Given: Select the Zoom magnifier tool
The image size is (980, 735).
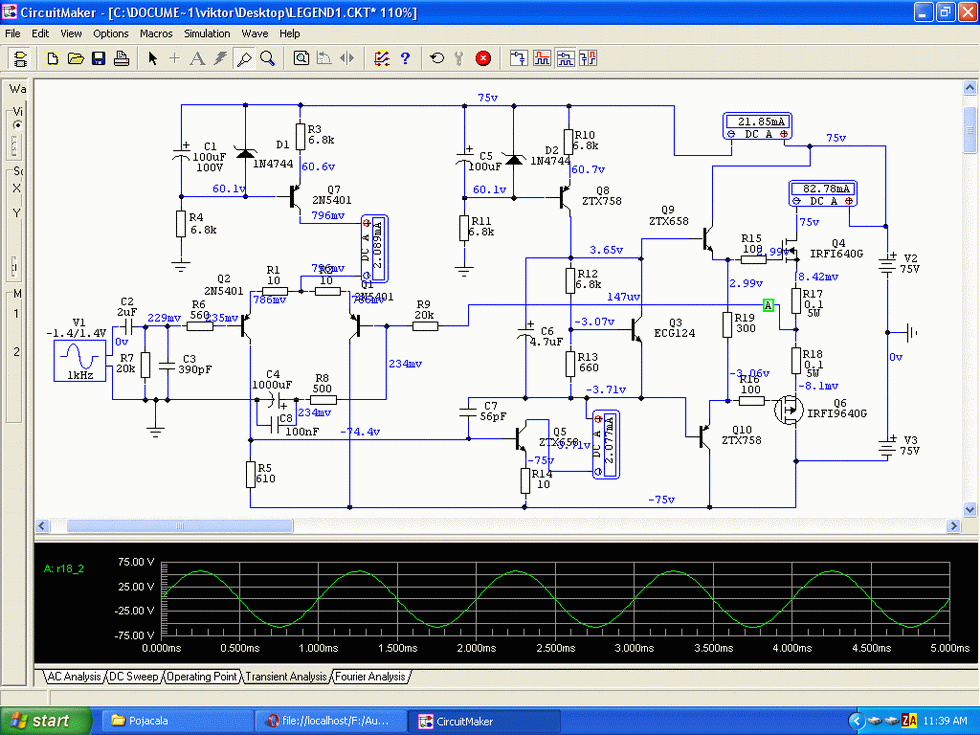Looking at the screenshot, I should (268, 59).
